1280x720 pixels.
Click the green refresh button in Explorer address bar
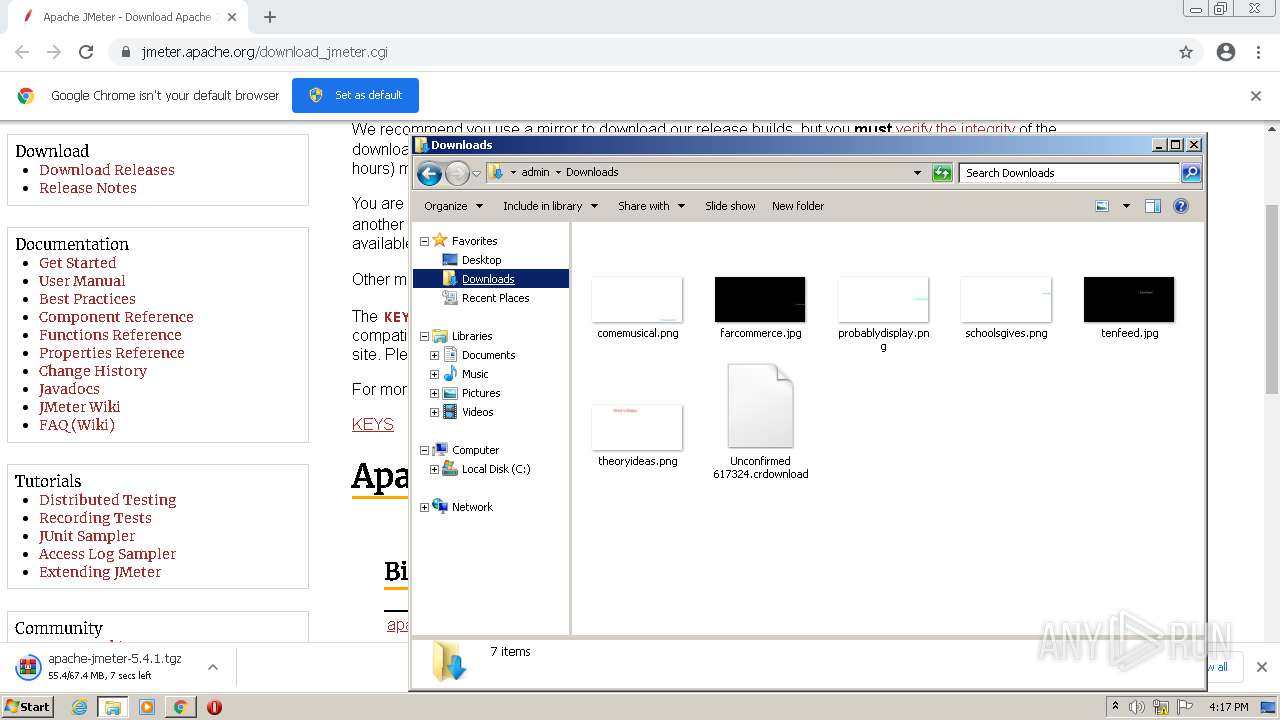[942, 173]
